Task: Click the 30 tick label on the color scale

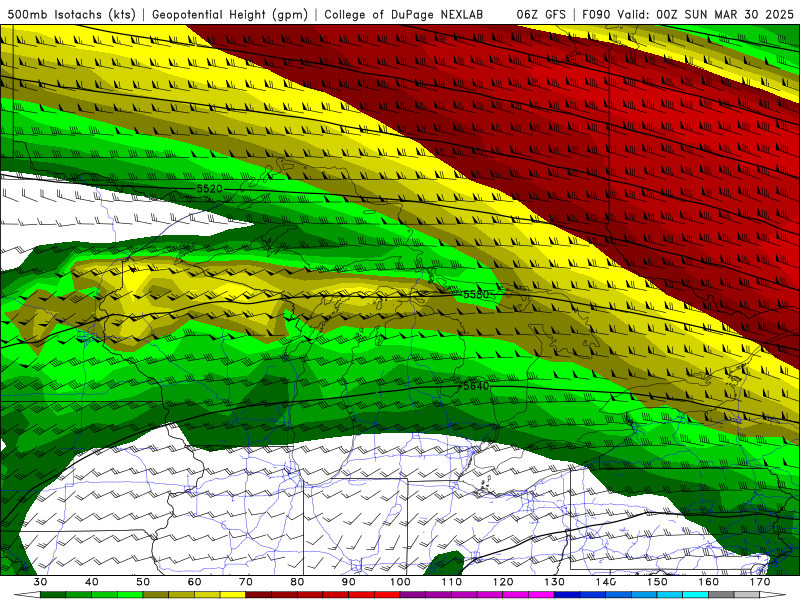Action: click(x=40, y=582)
